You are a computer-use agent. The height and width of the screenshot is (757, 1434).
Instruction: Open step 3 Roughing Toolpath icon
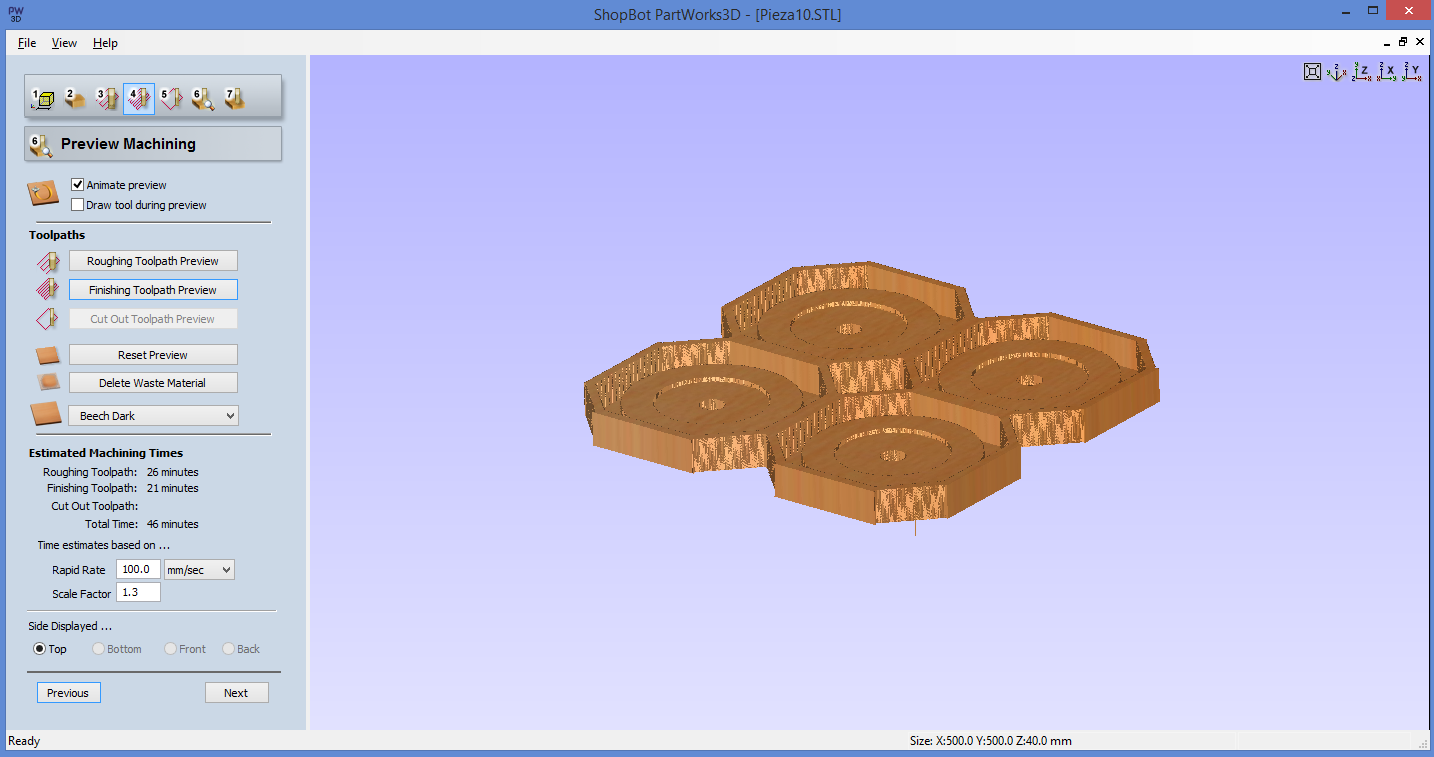(x=107, y=98)
